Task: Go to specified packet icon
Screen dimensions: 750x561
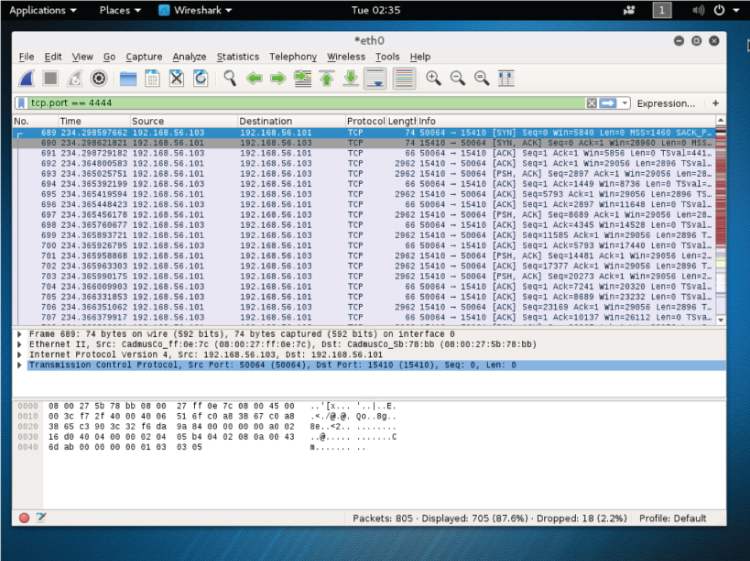Action: point(302,78)
